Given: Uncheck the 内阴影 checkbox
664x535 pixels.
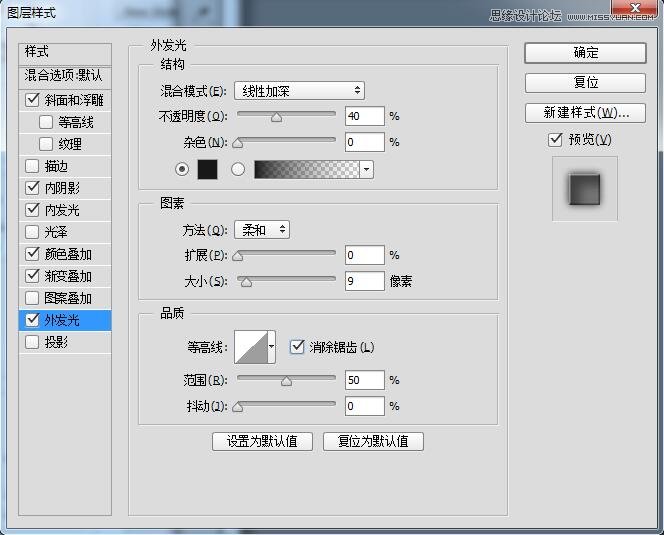Looking at the screenshot, I should (32, 188).
